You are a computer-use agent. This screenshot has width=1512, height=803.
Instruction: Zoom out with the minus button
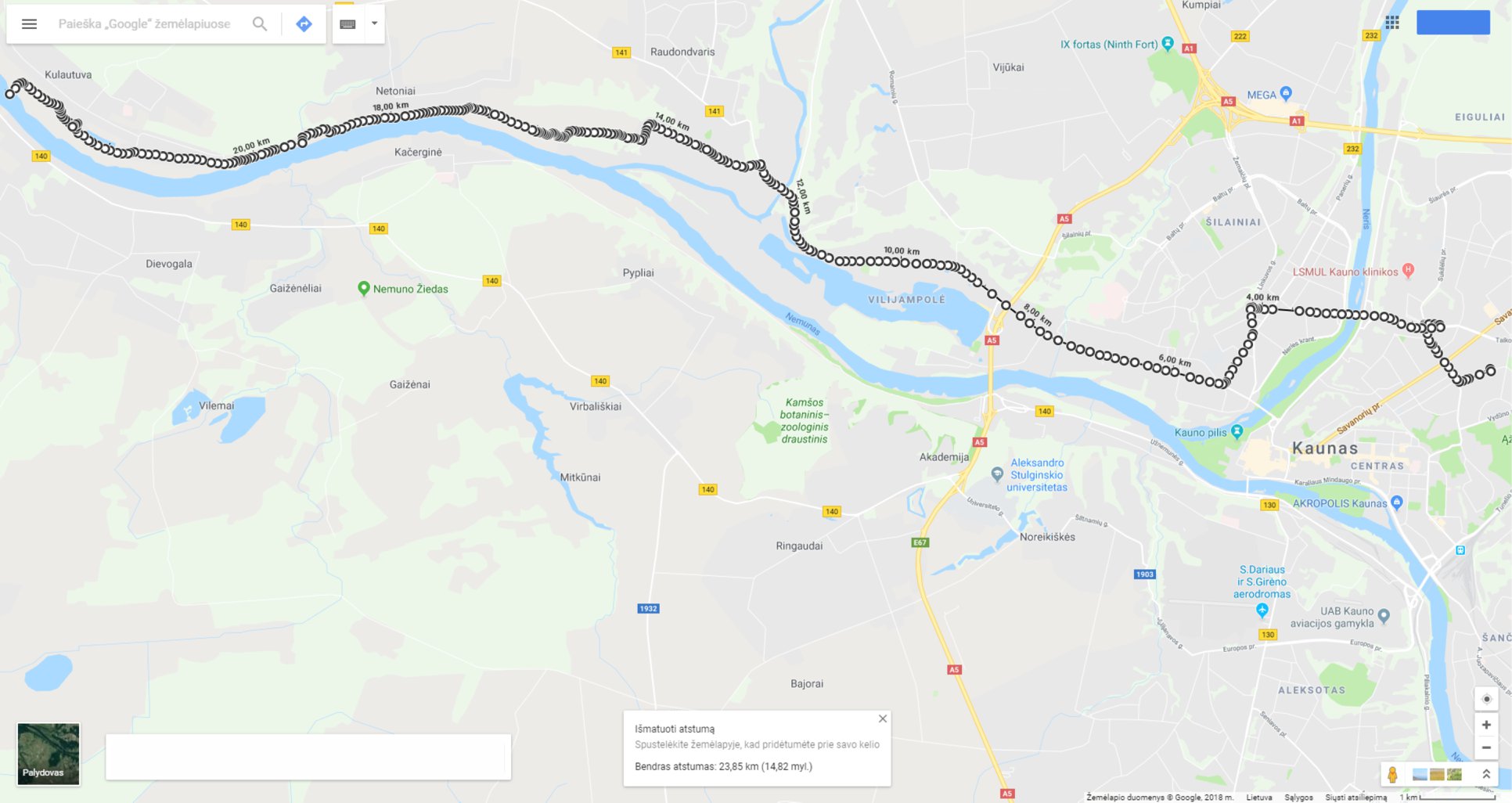1486,747
